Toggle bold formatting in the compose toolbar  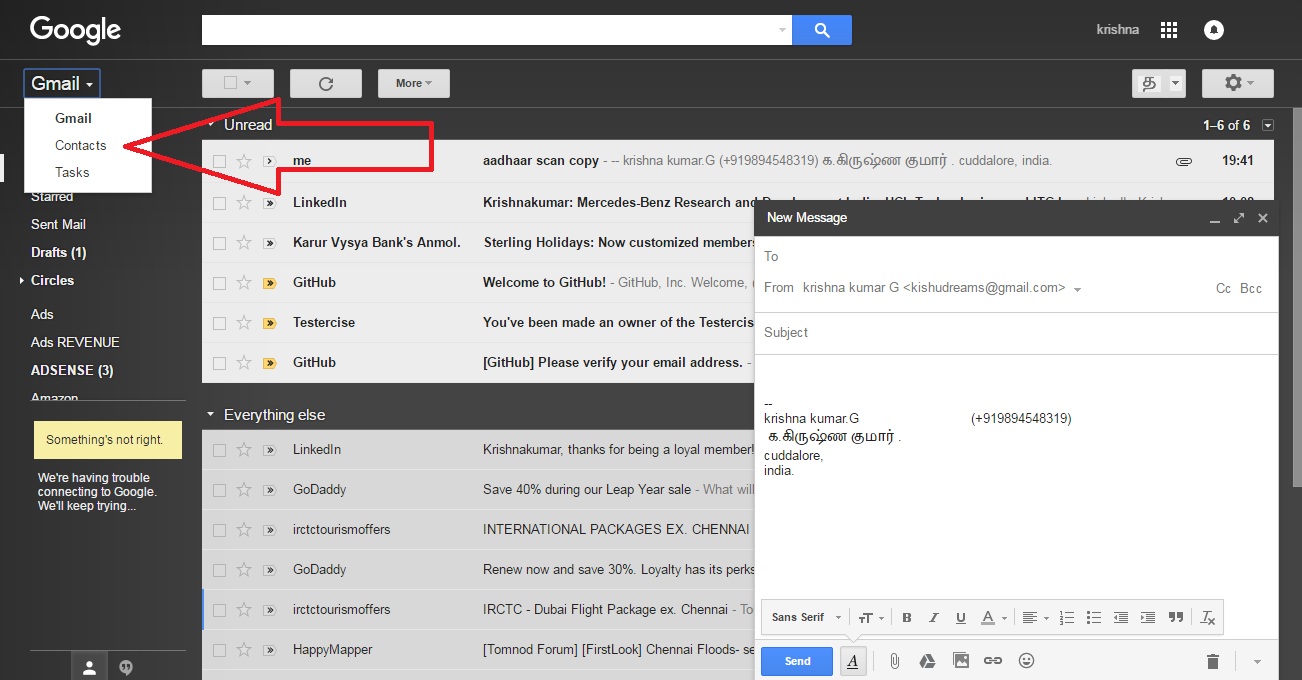click(x=906, y=617)
